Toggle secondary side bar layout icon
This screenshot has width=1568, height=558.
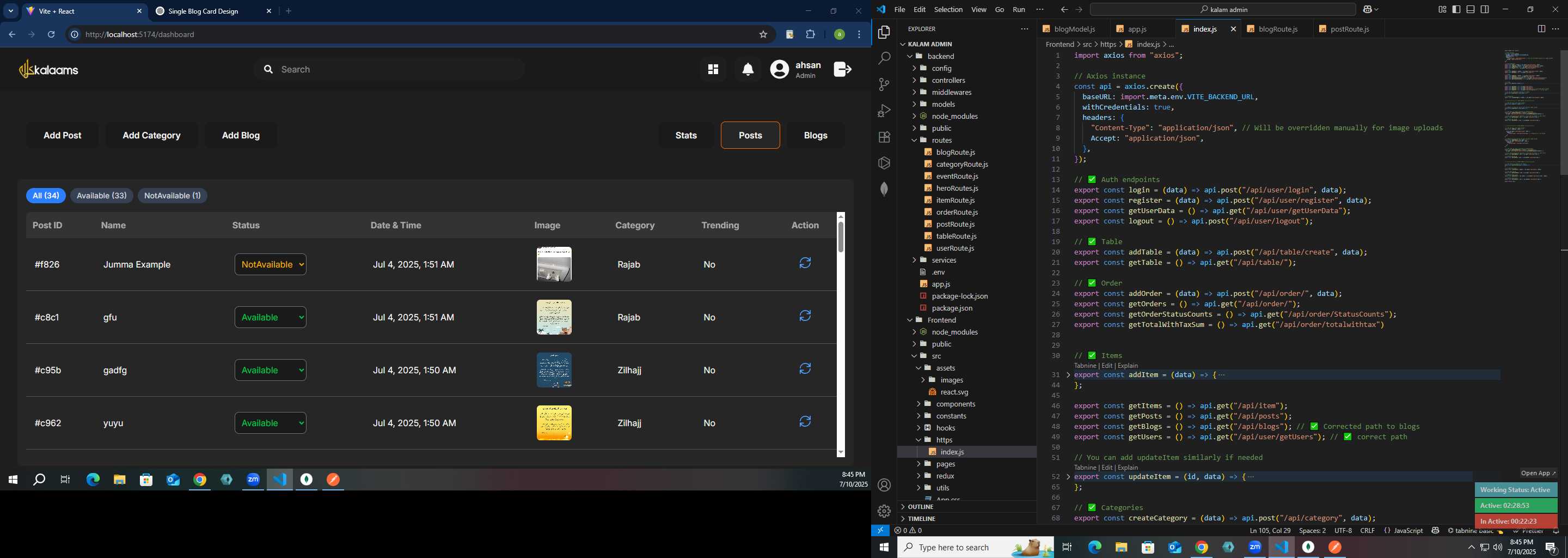point(1485,10)
